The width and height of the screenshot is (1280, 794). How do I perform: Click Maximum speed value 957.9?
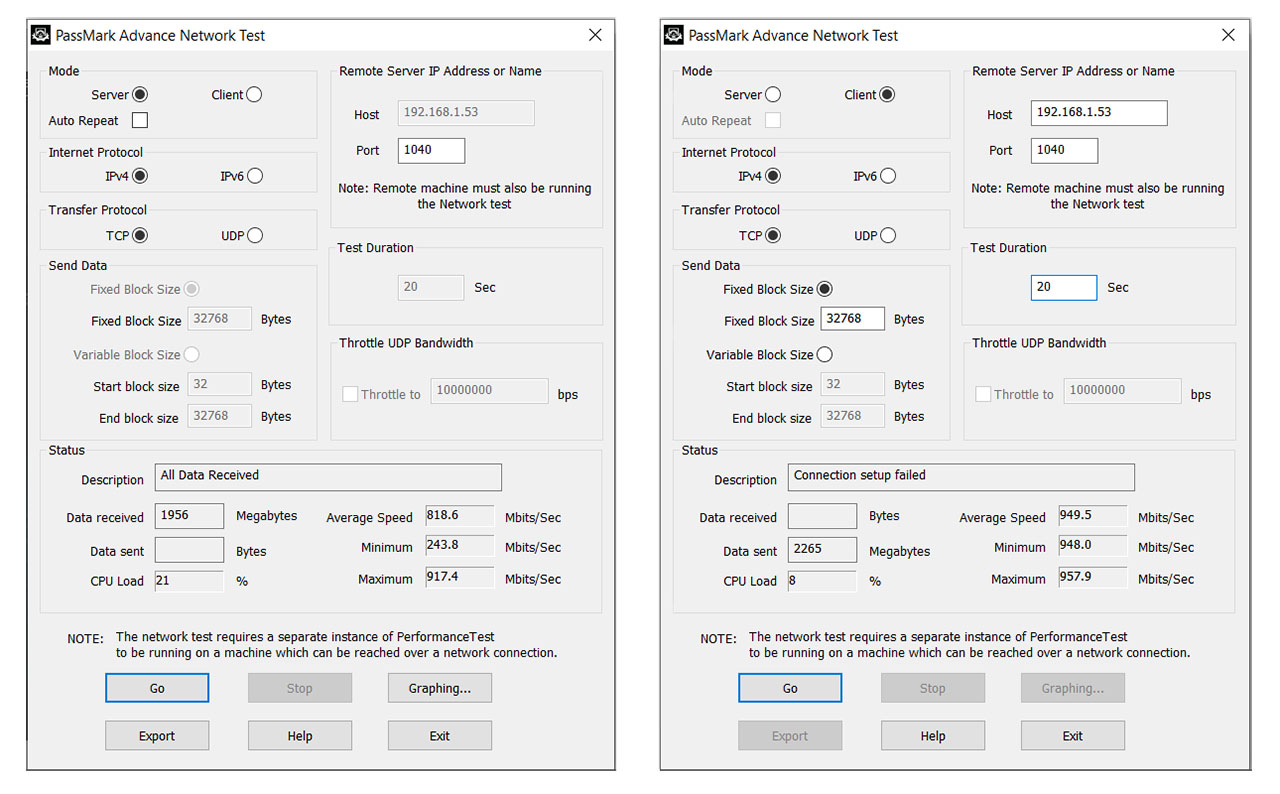tap(1093, 578)
